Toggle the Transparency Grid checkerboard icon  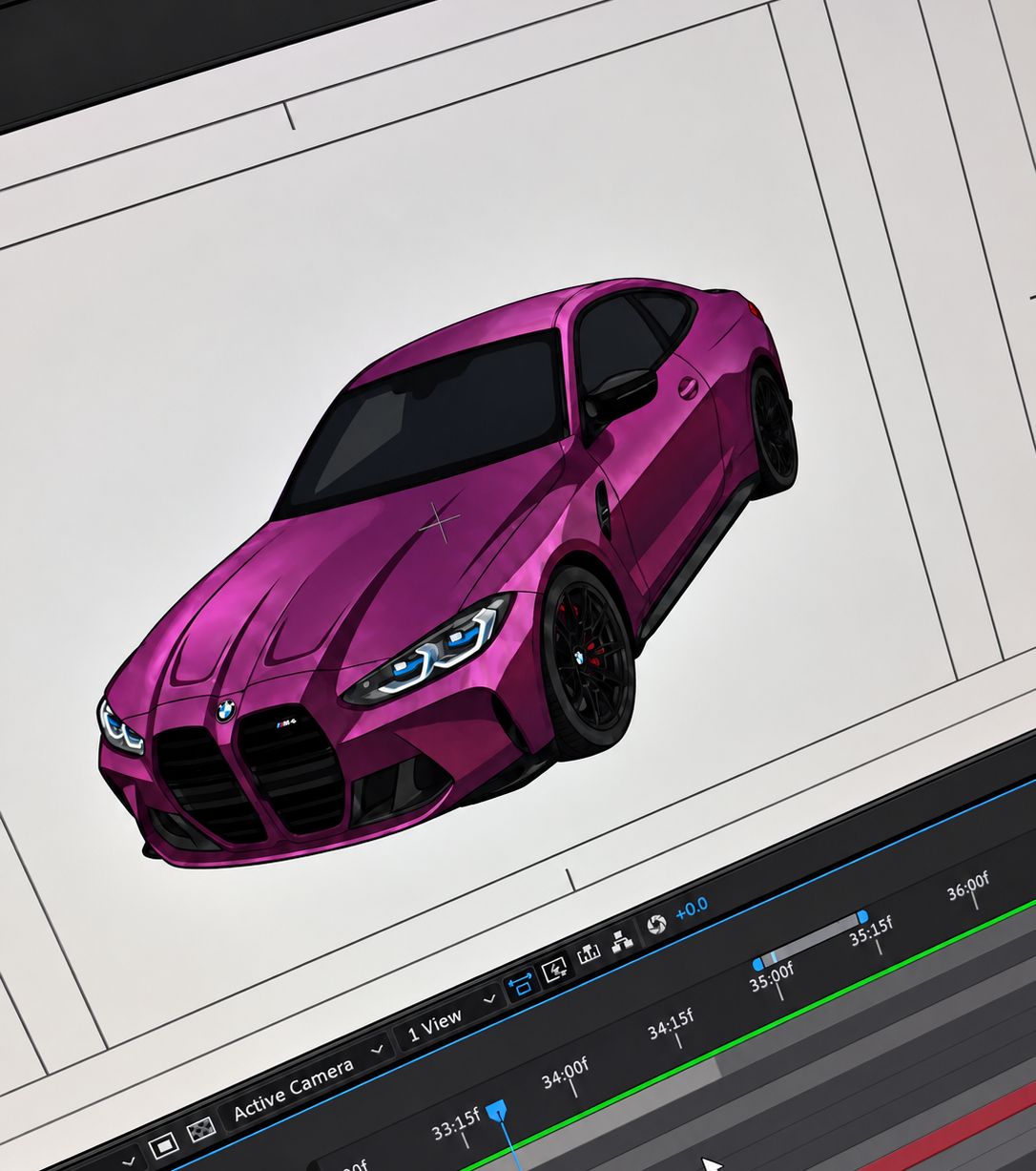pyautogui.click(x=200, y=1129)
